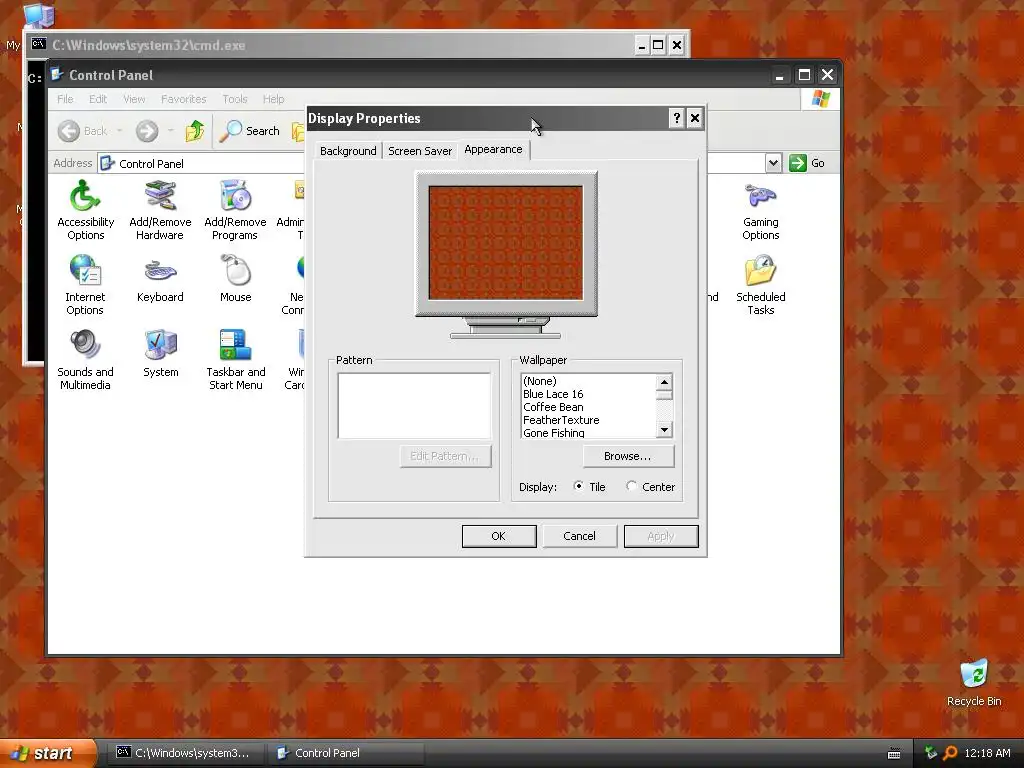The width and height of the screenshot is (1024, 768).
Task: Open the Back button history dropdown arrow
Action: (120, 131)
